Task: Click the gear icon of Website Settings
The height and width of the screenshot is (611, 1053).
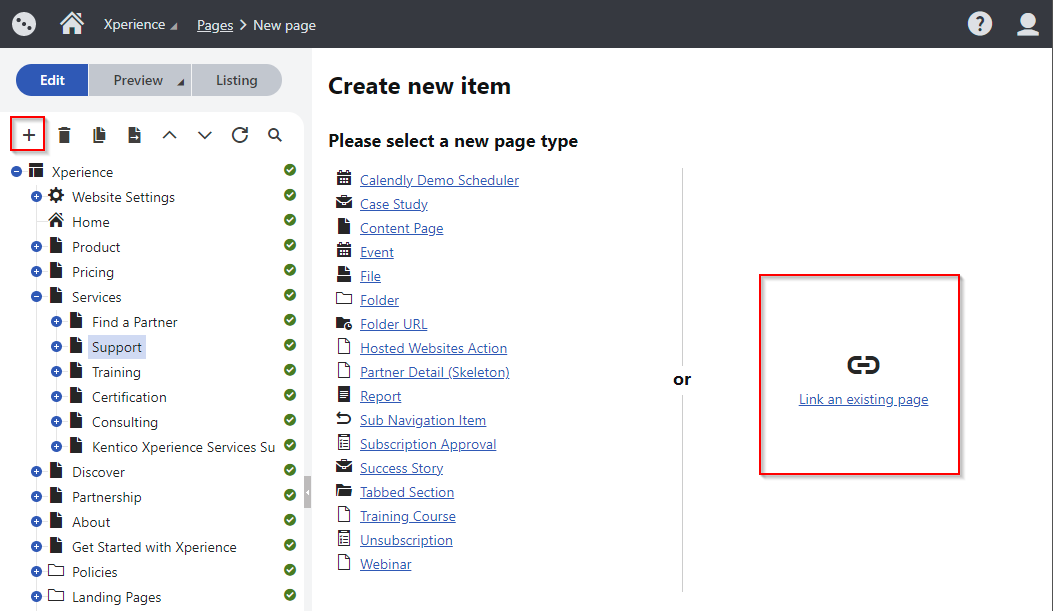Action: coord(56,195)
